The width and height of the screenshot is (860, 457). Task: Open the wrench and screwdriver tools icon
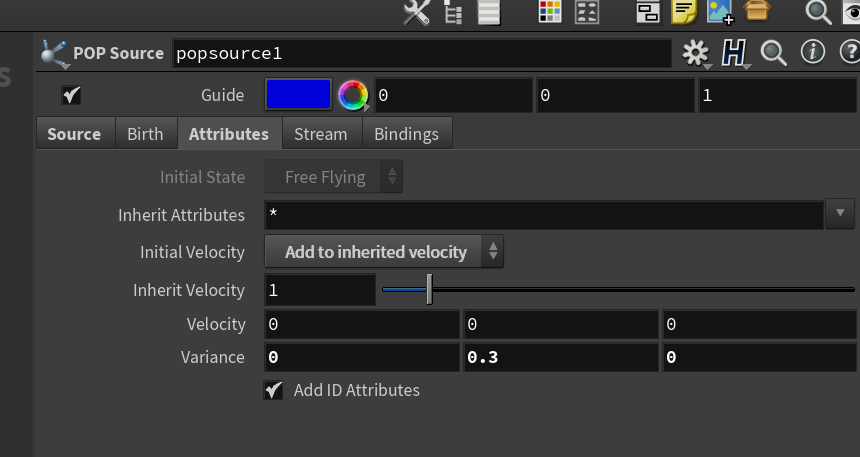point(416,12)
